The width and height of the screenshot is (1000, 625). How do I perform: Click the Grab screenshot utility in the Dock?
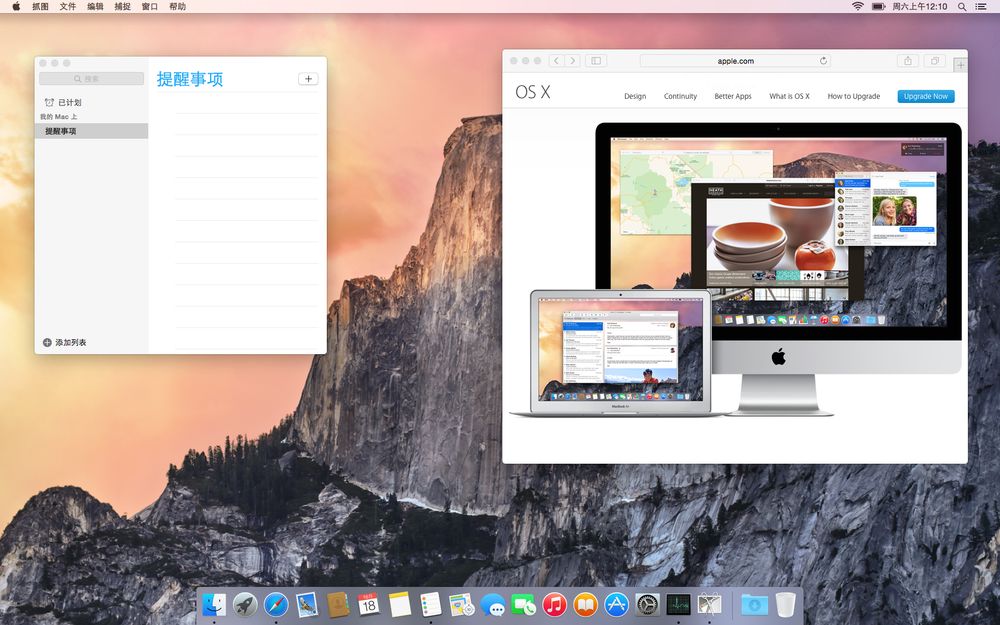click(x=709, y=605)
